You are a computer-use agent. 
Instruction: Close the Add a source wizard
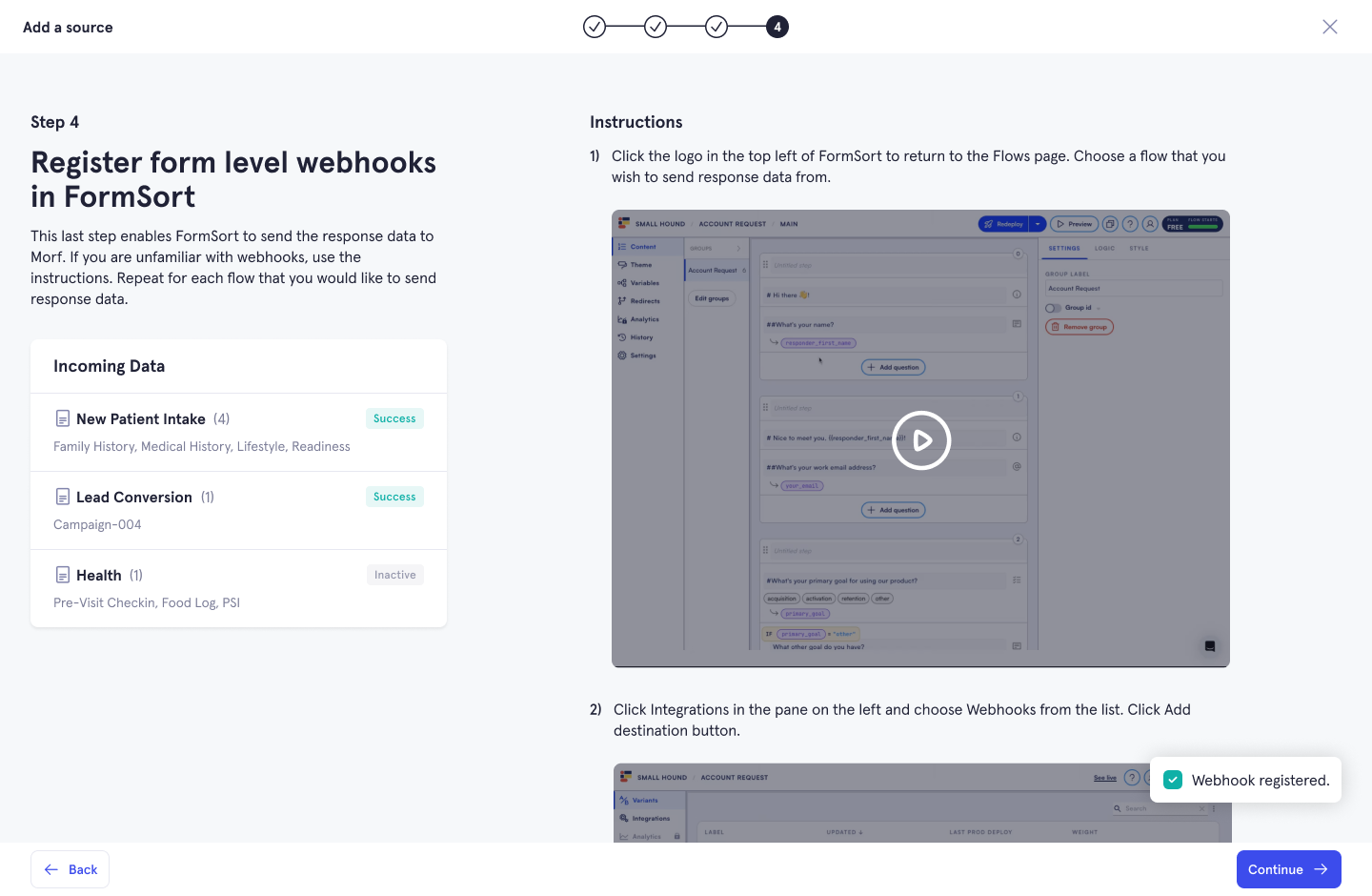[x=1330, y=27]
